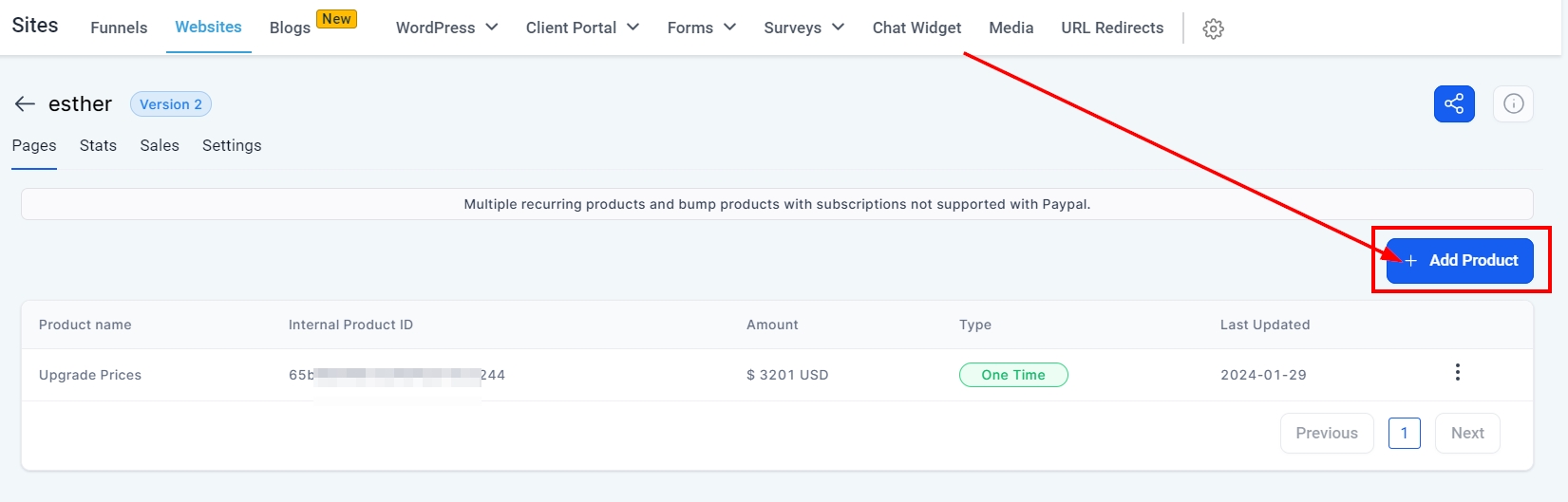Open the info circle icon
Image resolution: width=1568 pixels, height=502 pixels.
click(x=1513, y=103)
